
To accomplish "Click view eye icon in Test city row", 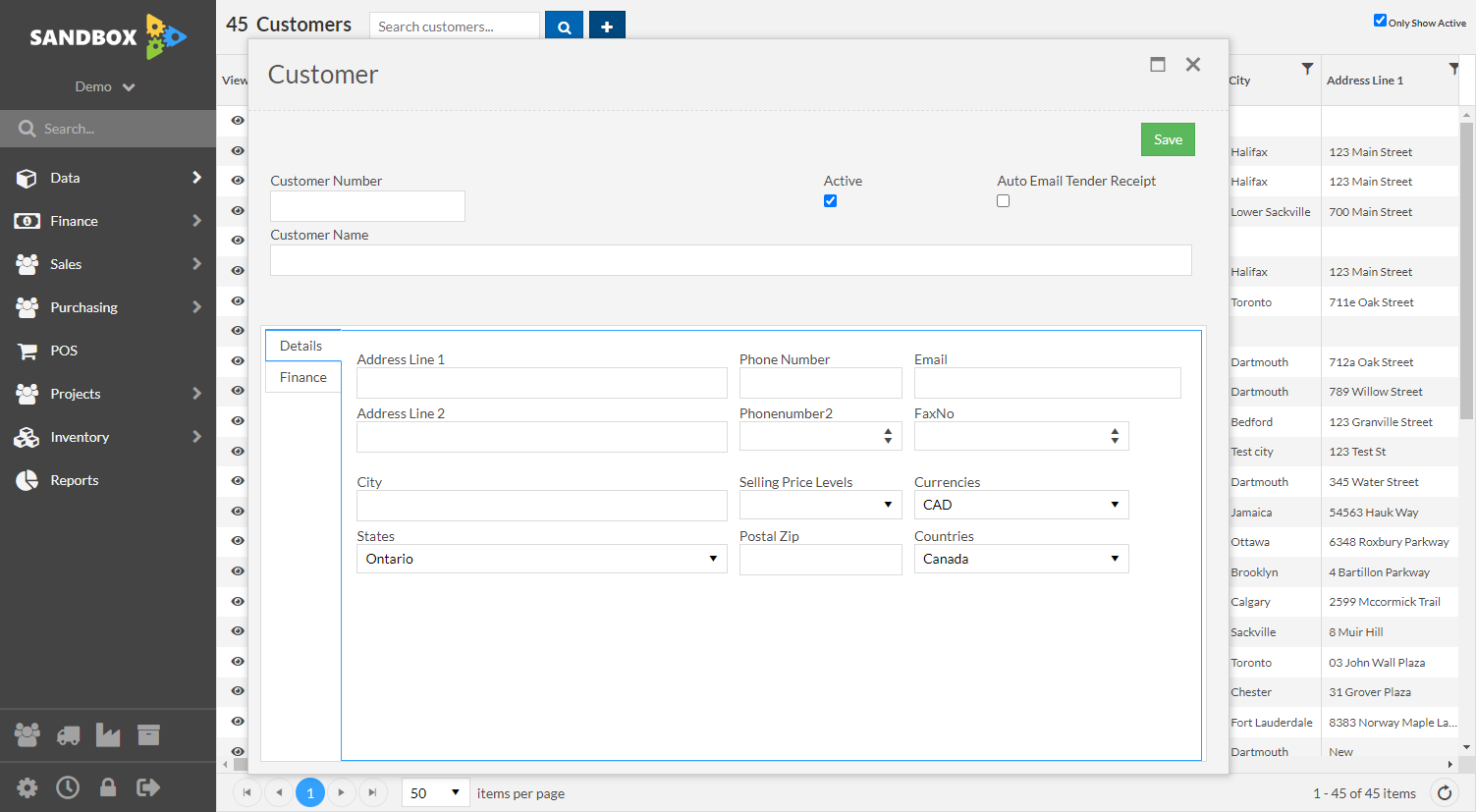I will [x=238, y=451].
